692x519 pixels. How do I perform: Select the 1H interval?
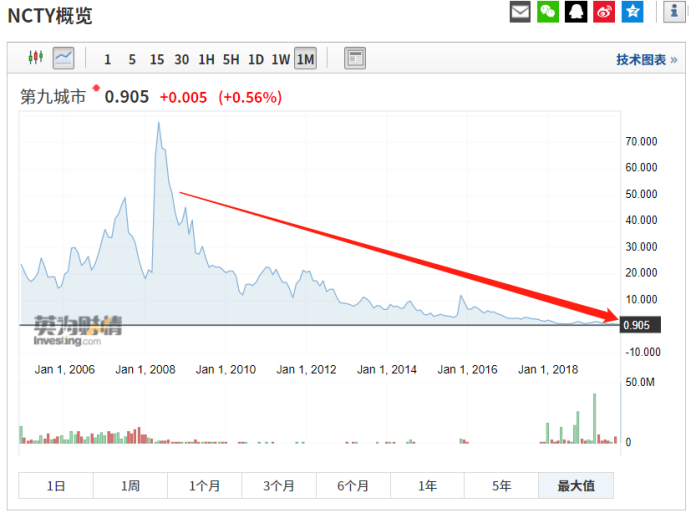[x=206, y=59]
